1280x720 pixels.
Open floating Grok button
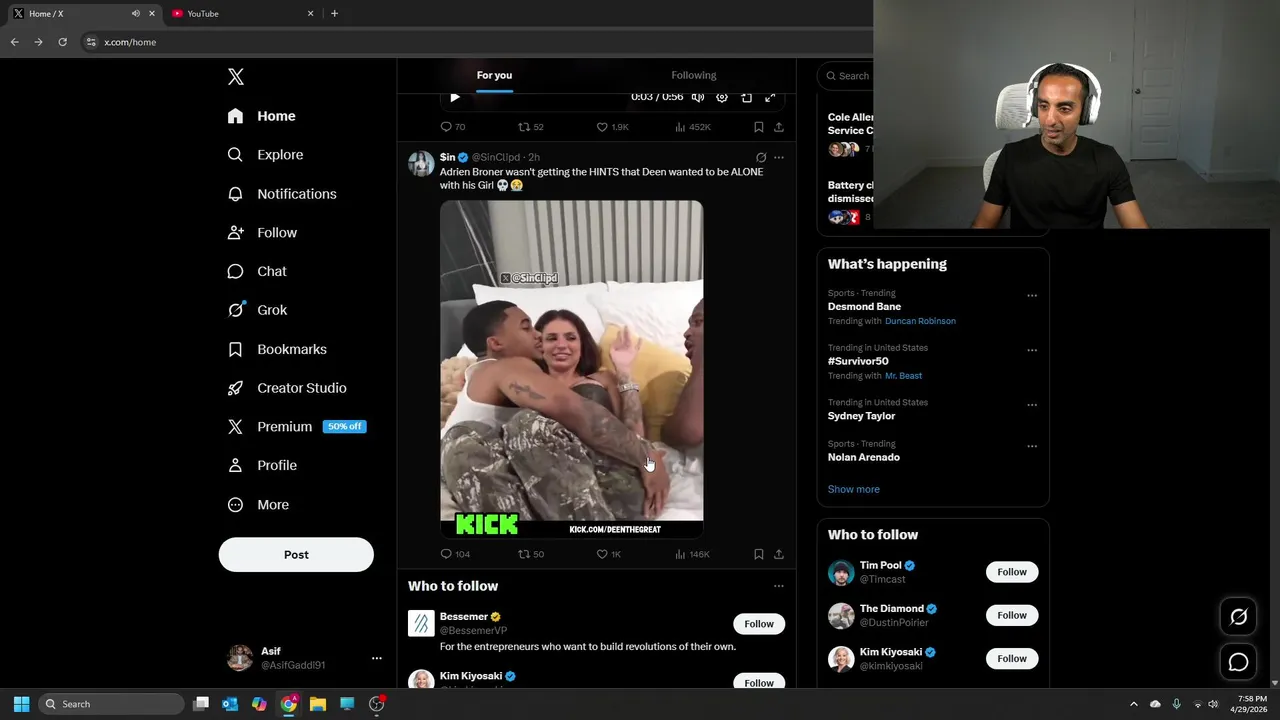(1238, 617)
